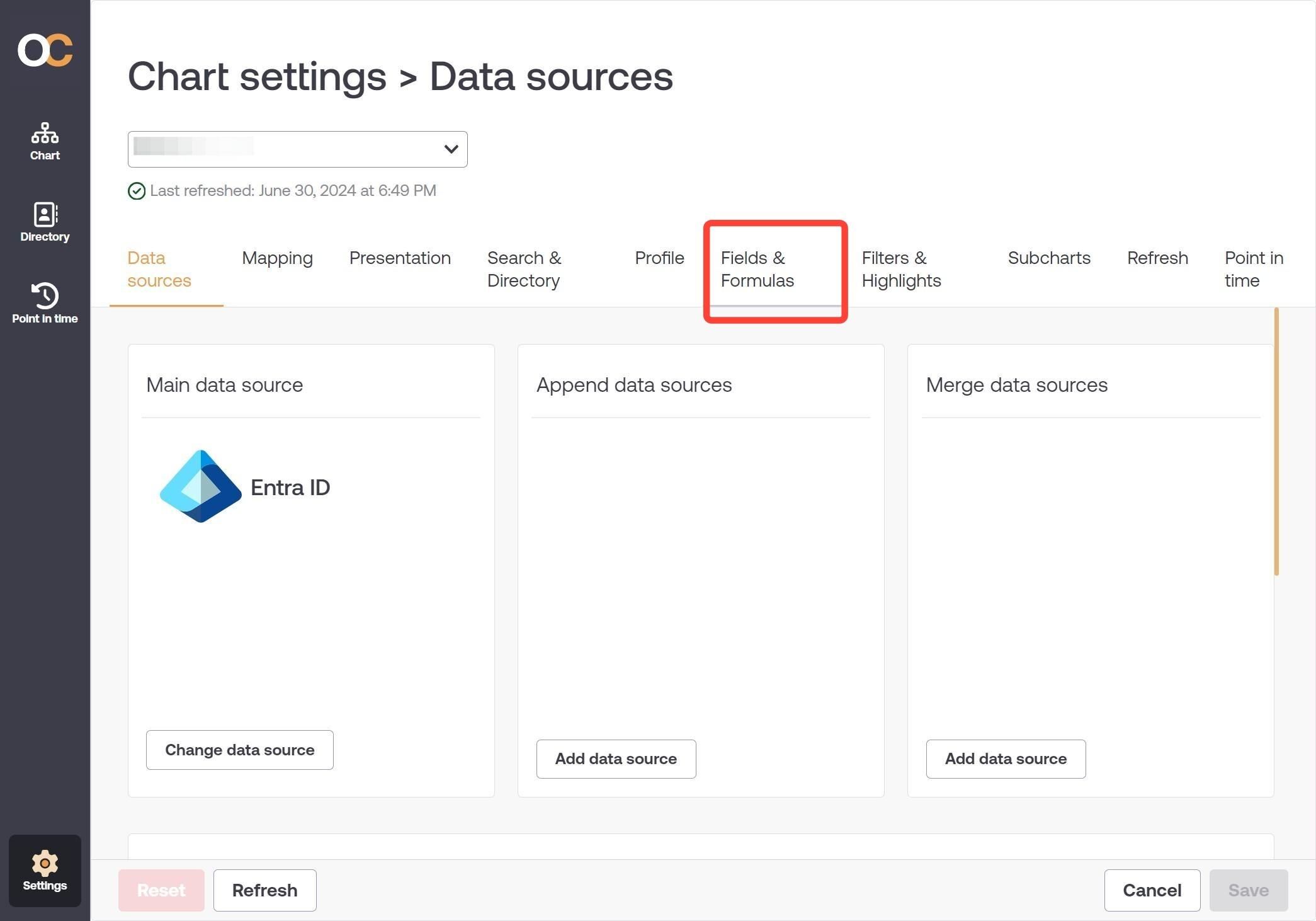The image size is (1316, 921).
Task: Add a data source under Merge data sources
Action: (x=1005, y=758)
